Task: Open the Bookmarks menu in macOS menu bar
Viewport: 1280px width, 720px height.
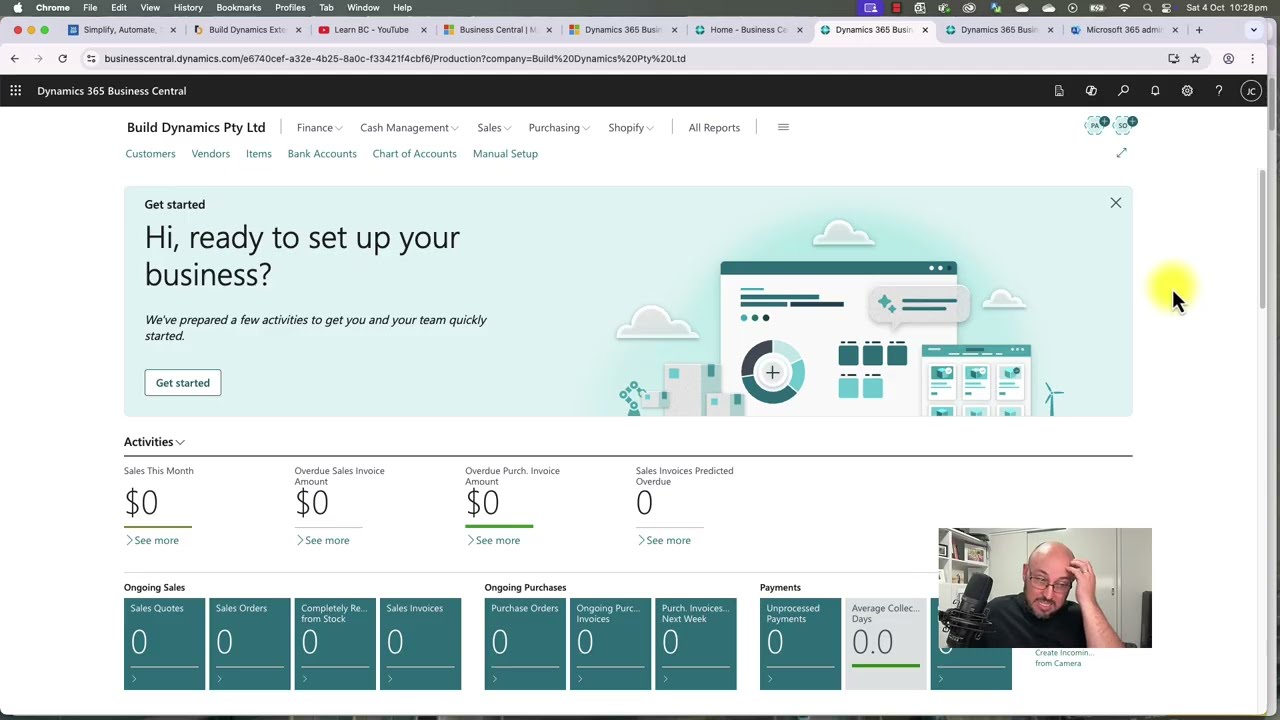Action: tap(239, 8)
